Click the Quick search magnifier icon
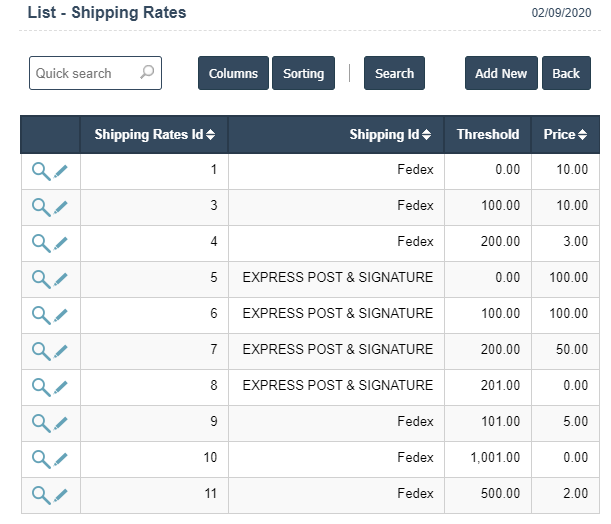This screenshot has height=524, width=611. [x=147, y=73]
